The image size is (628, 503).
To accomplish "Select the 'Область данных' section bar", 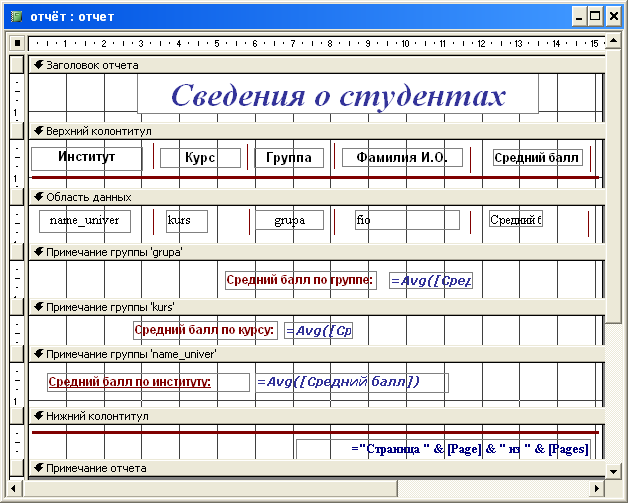I will click(316, 197).
